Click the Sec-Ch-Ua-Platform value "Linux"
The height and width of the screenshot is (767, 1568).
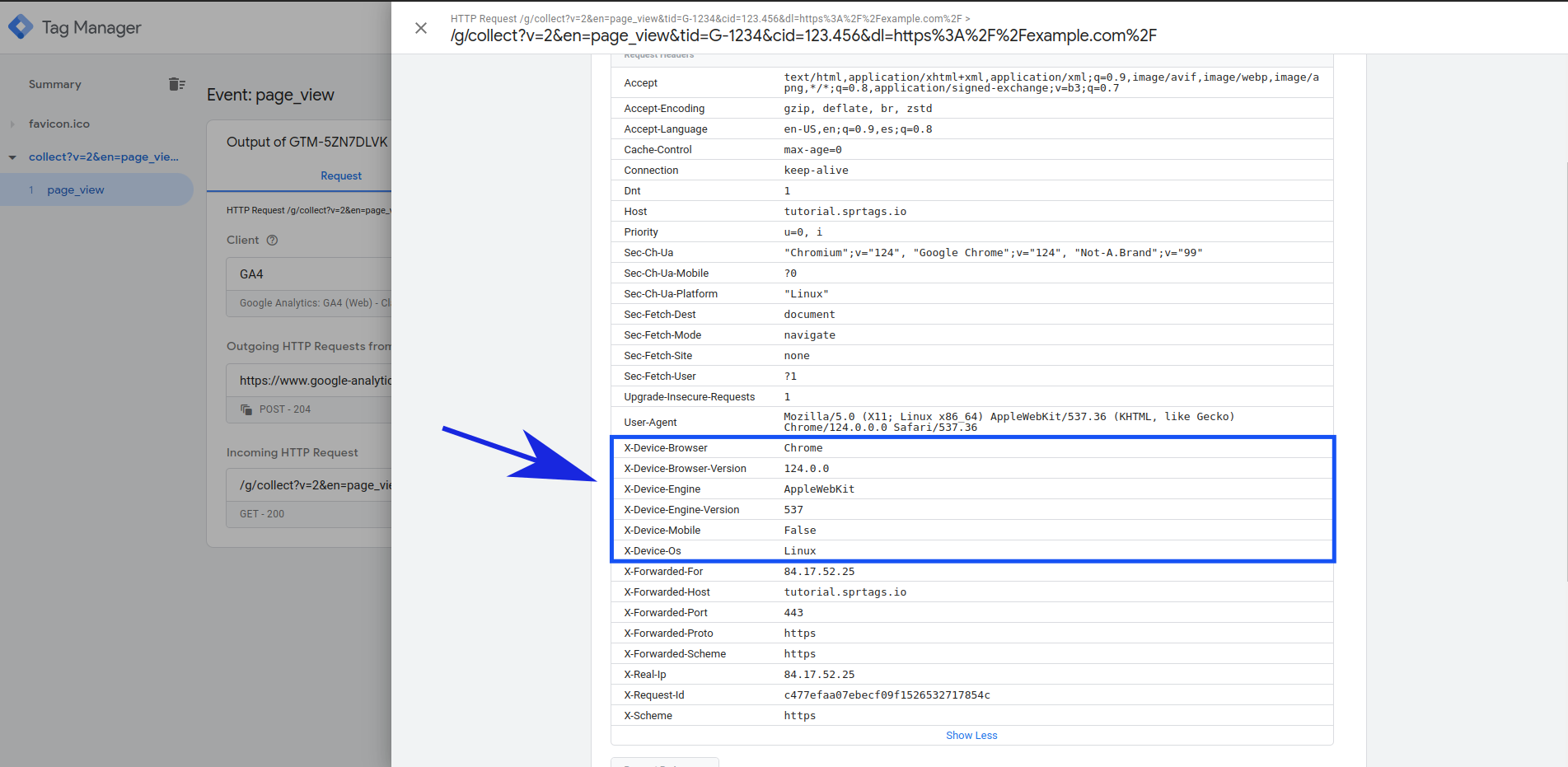pyautogui.click(x=807, y=294)
